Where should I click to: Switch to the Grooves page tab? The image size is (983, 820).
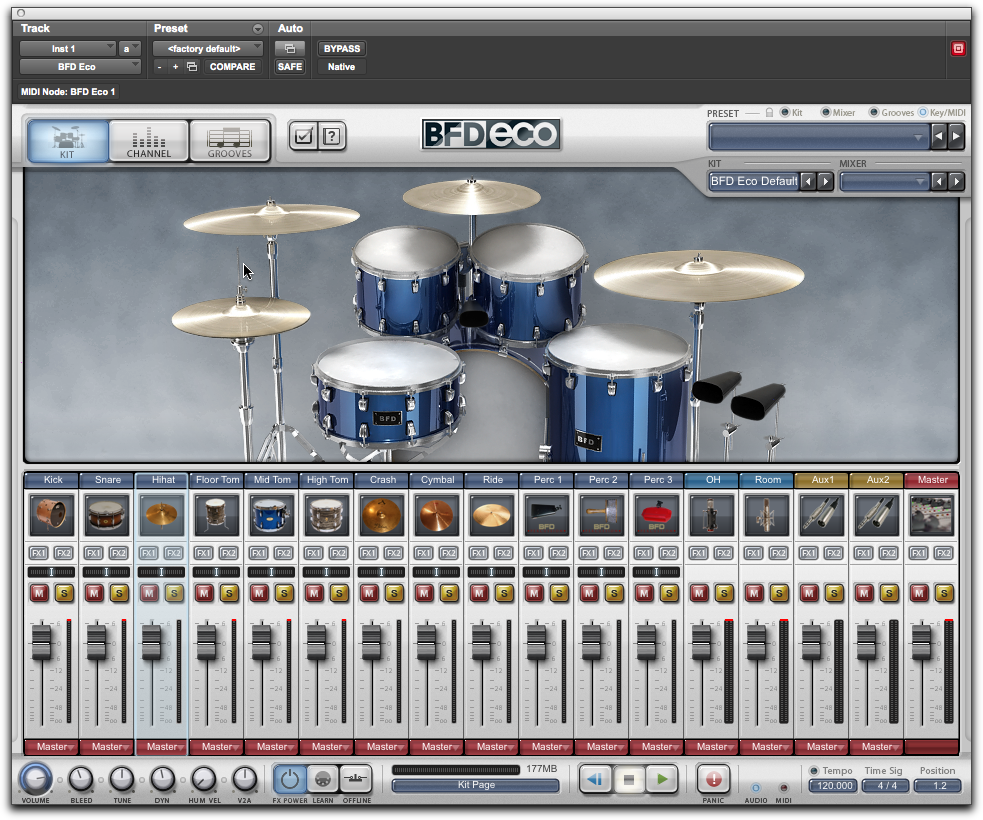(x=229, y=140)
